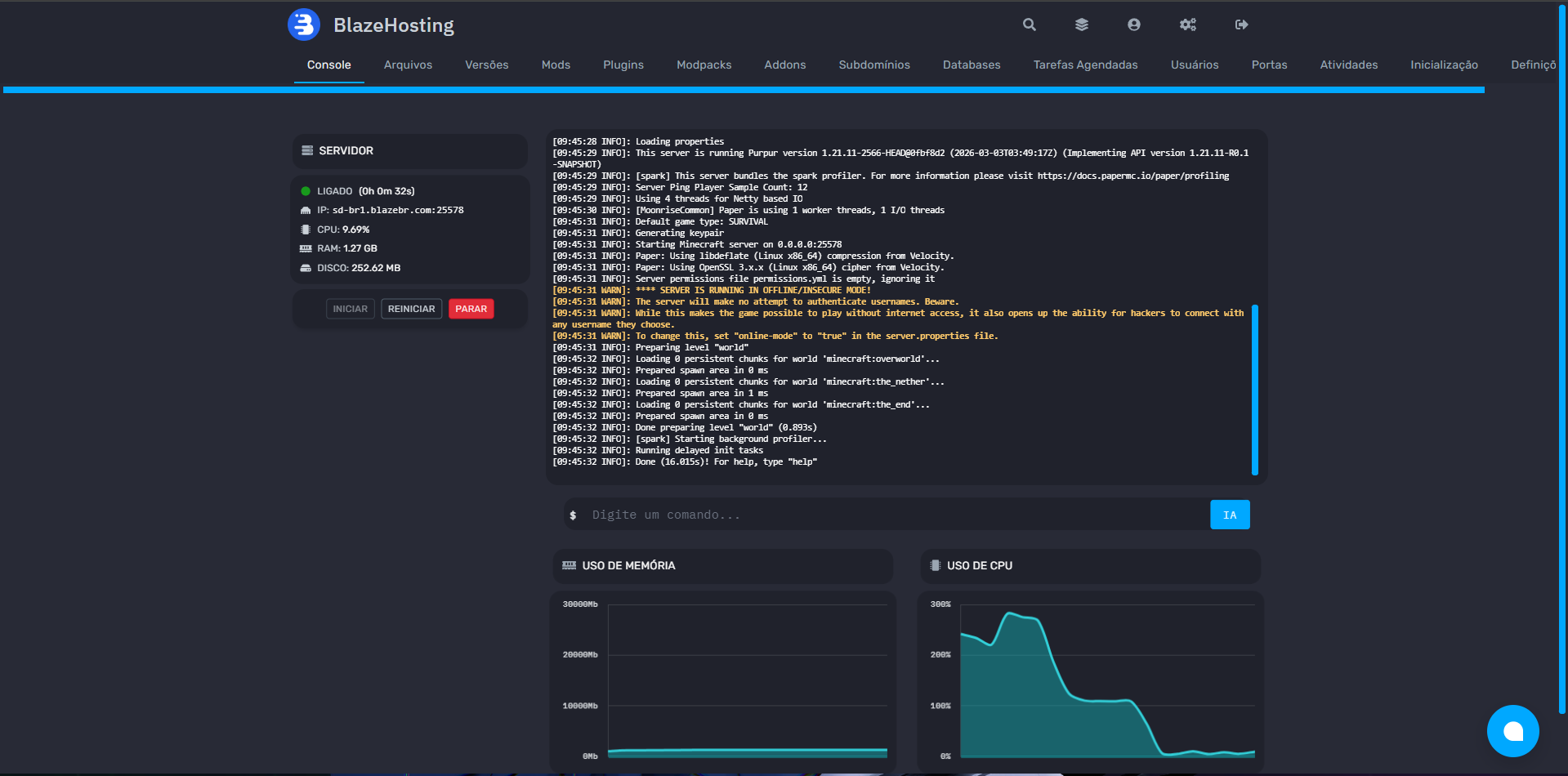1568x776 pixels.
Task: Click the INICIAR start button
Action: [350, 309]
